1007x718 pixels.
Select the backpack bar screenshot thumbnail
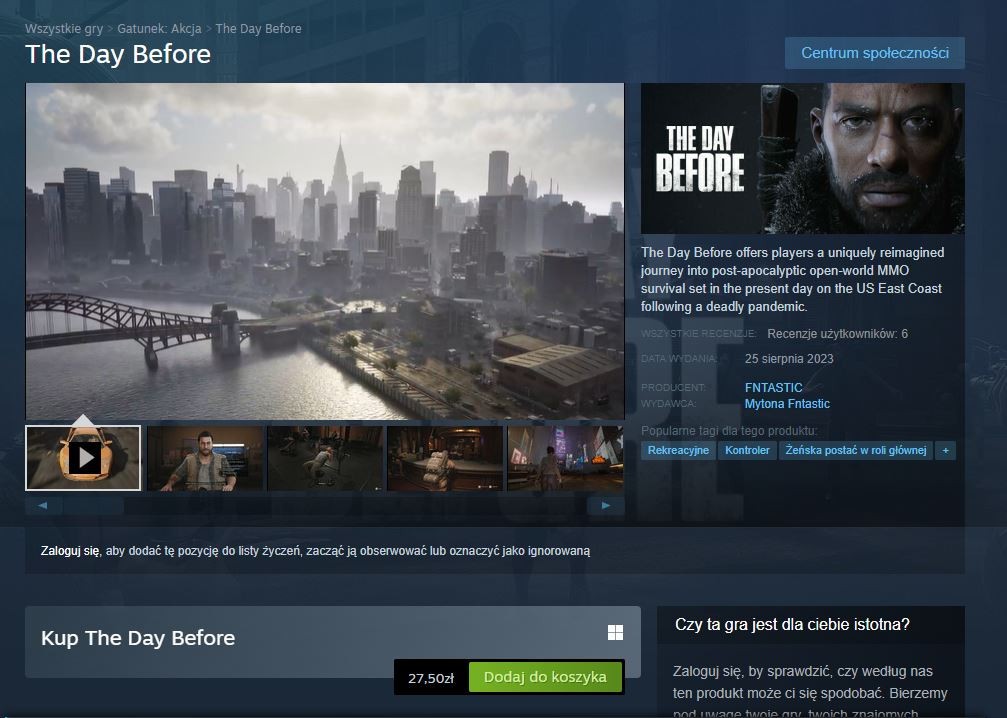click(445, 458)
